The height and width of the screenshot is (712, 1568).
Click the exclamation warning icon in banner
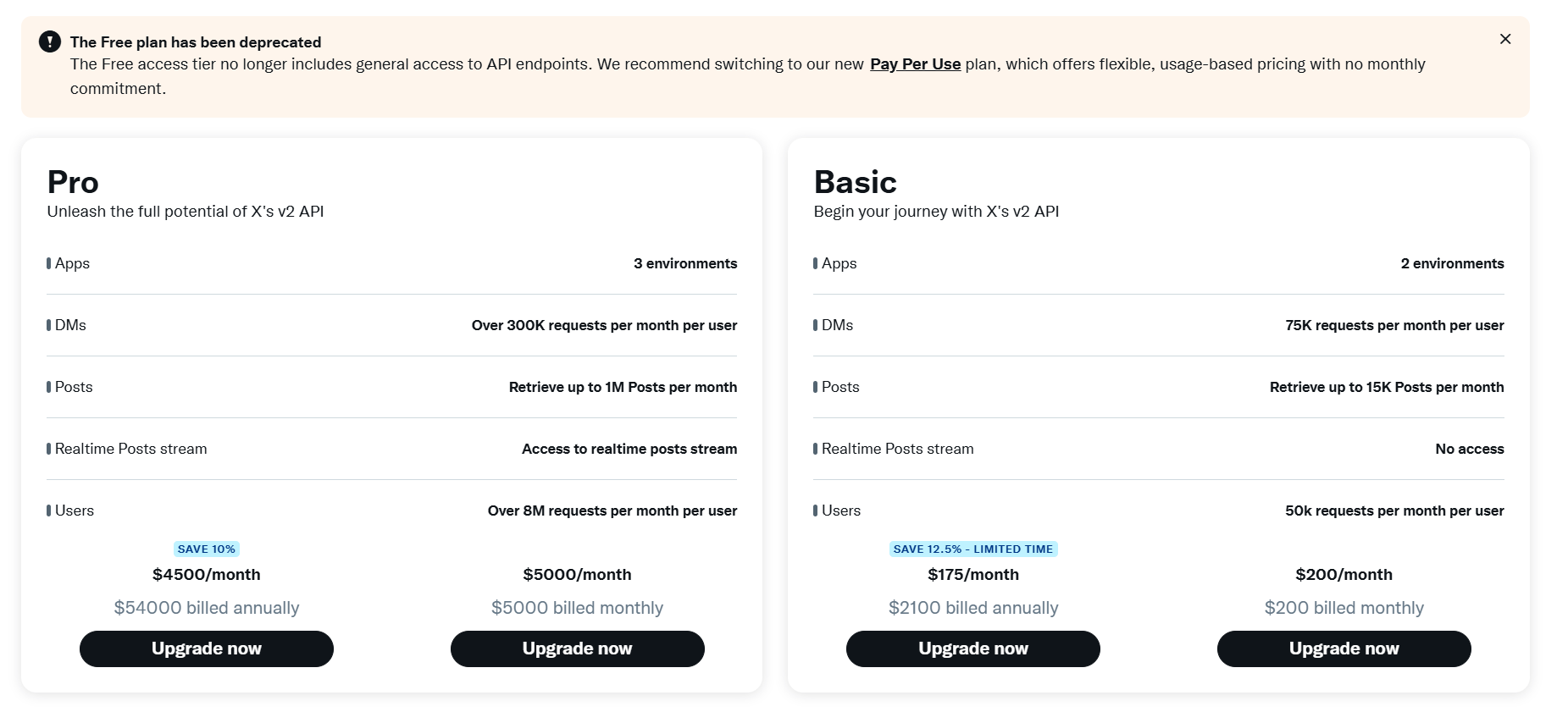point(50,41)
